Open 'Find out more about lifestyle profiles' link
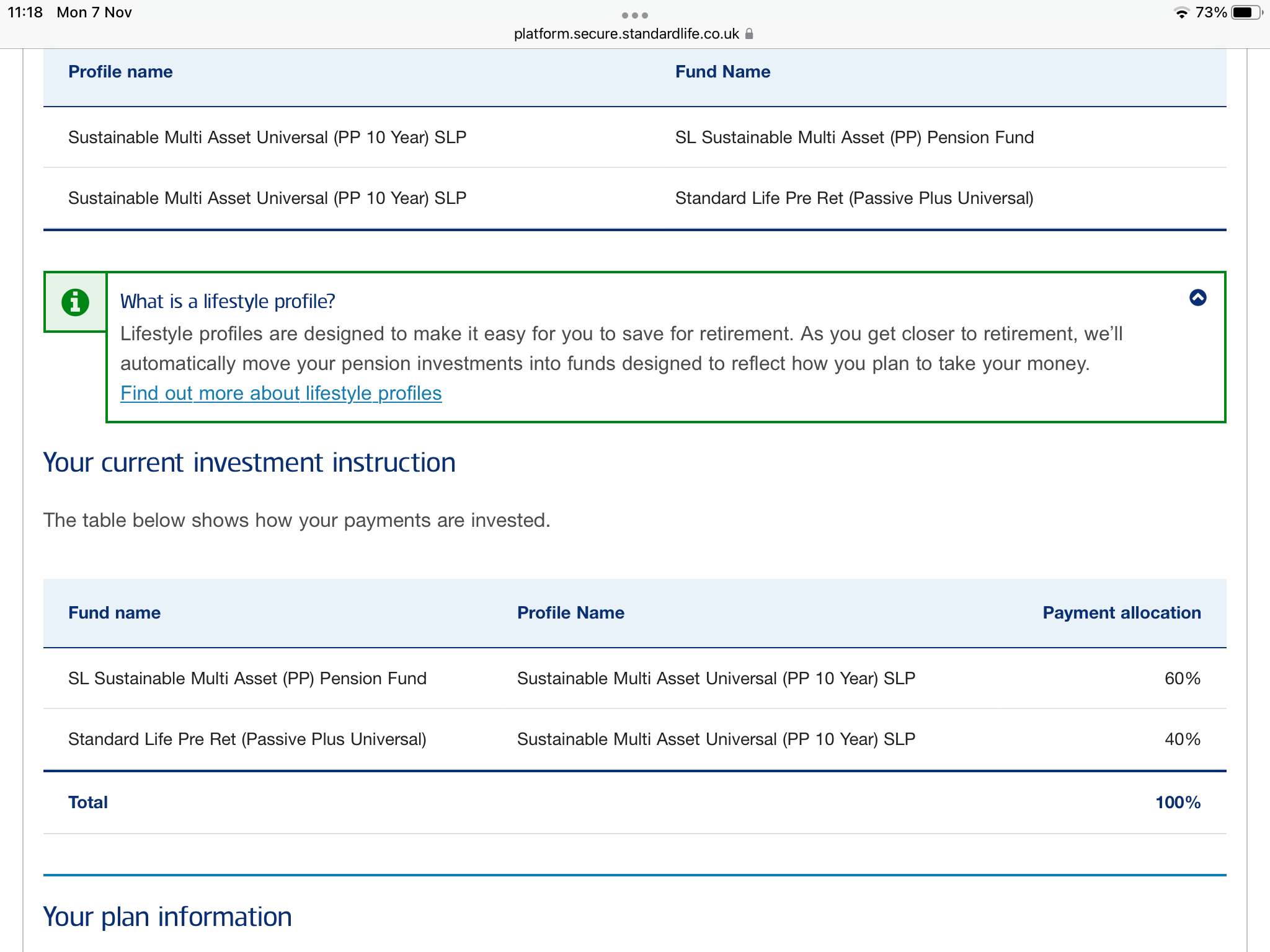This screenshot has height=952, width=1270. coord(281,394)
